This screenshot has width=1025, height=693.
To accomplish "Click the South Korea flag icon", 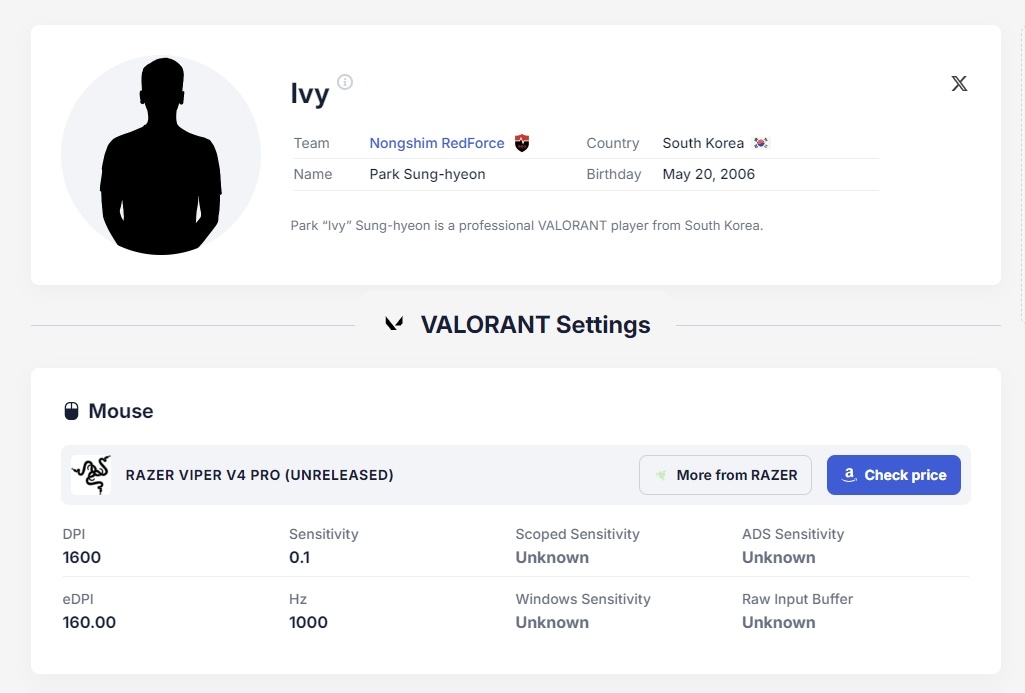I will pyautogui.click(x=761, y=143).
